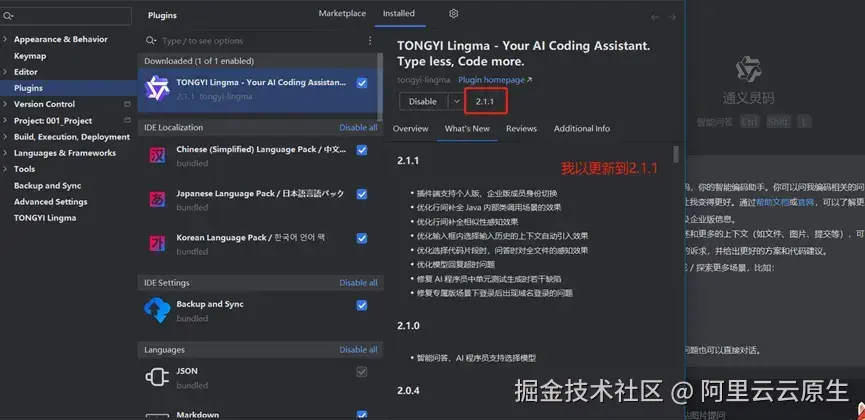Toggle the Markdown plugin checkbox
This screenshot has width=865, height=420.
362,414
